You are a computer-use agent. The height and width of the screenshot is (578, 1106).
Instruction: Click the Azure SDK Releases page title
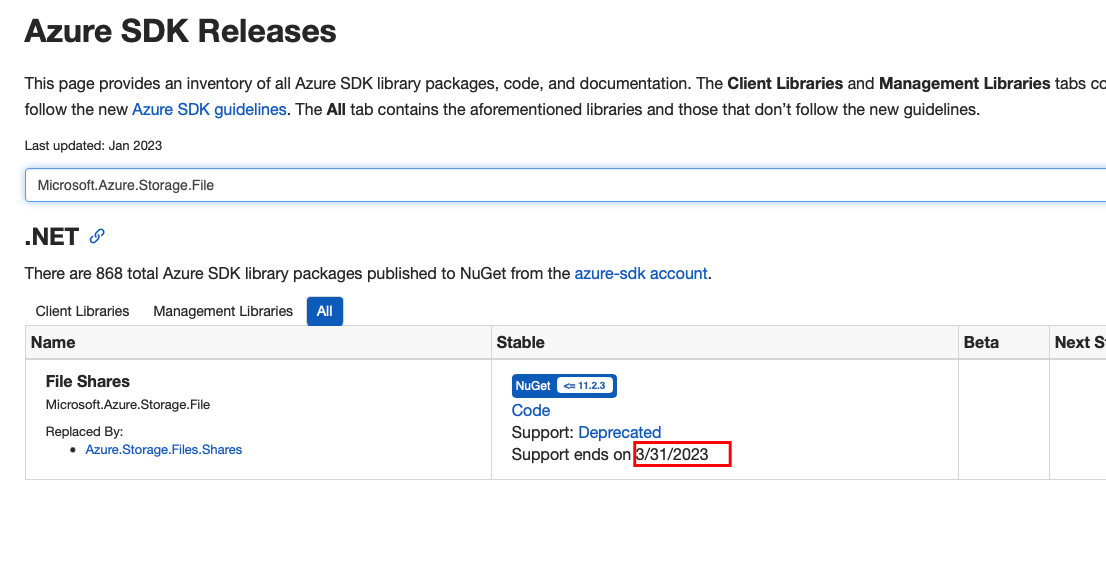point(180,31)
